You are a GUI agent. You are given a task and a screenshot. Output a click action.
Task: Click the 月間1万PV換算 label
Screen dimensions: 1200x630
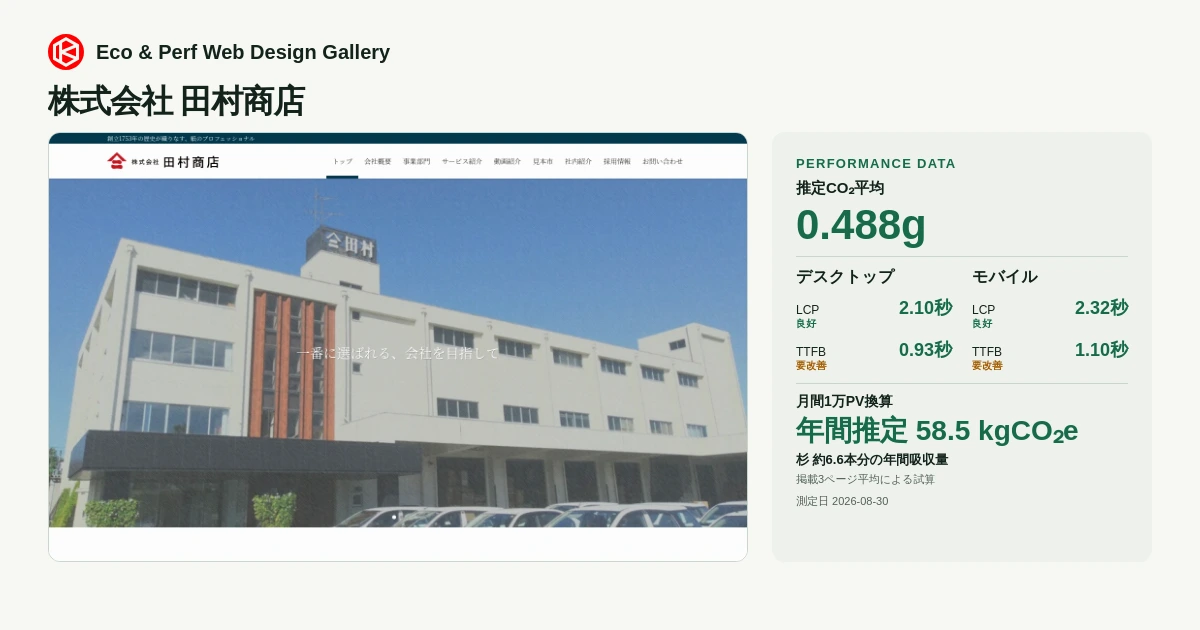845,401
